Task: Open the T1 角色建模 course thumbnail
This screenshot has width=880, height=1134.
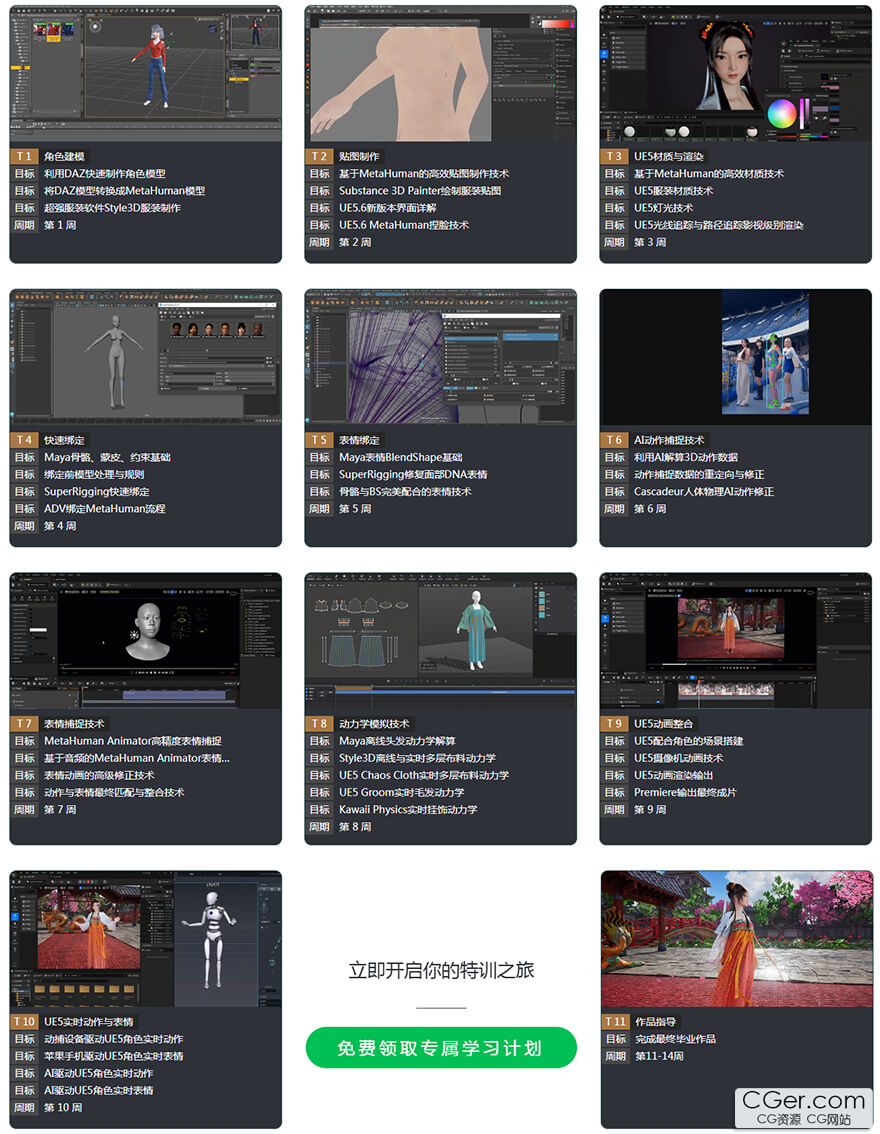Action: tap(145, 73)
